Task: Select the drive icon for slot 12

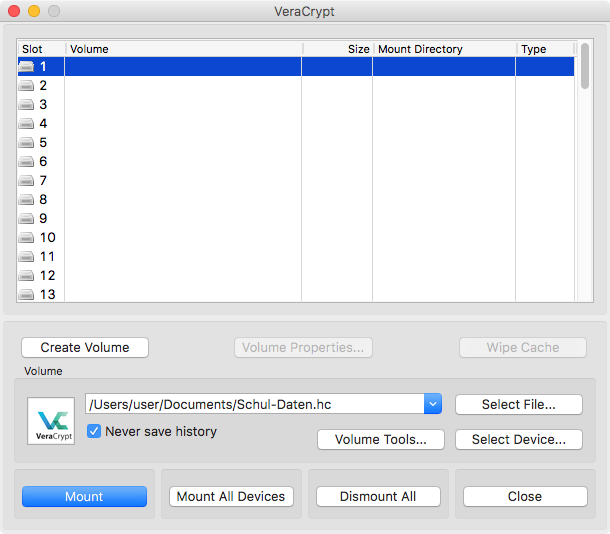Action: click(x=26, y=276)
